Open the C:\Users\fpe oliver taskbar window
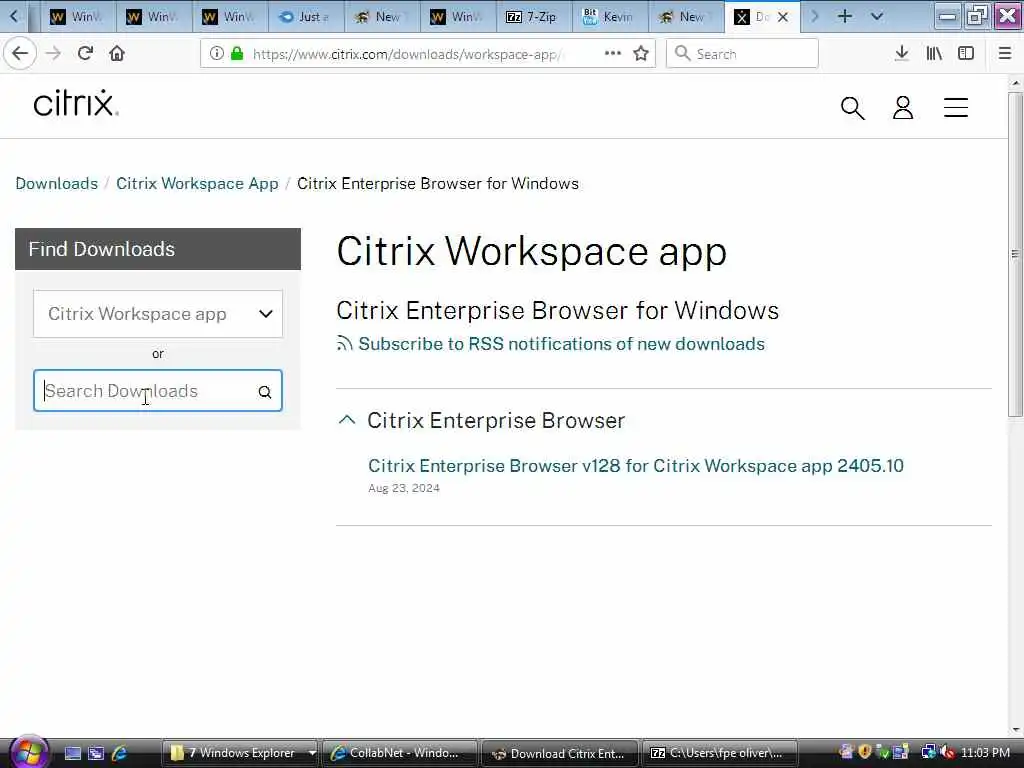Viewport: 1024px width, 768px height. (722, 753)
